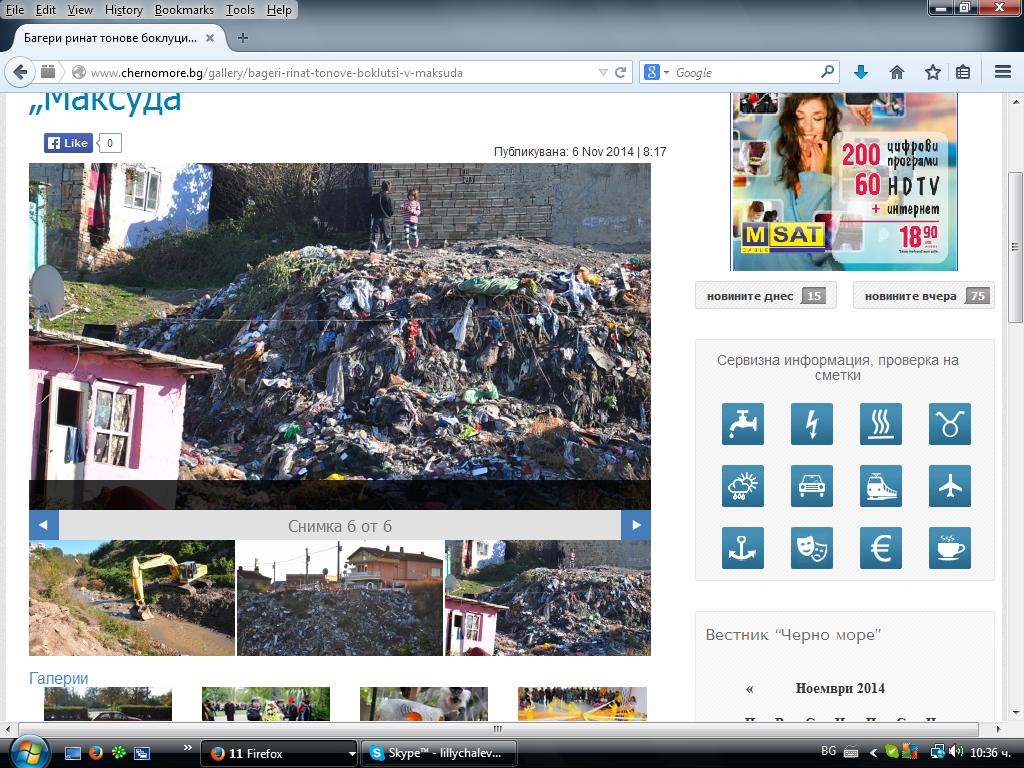This screenshot has height=768, width=1024.
Task: Select the euro currency icon
Action: coord(881,548)
